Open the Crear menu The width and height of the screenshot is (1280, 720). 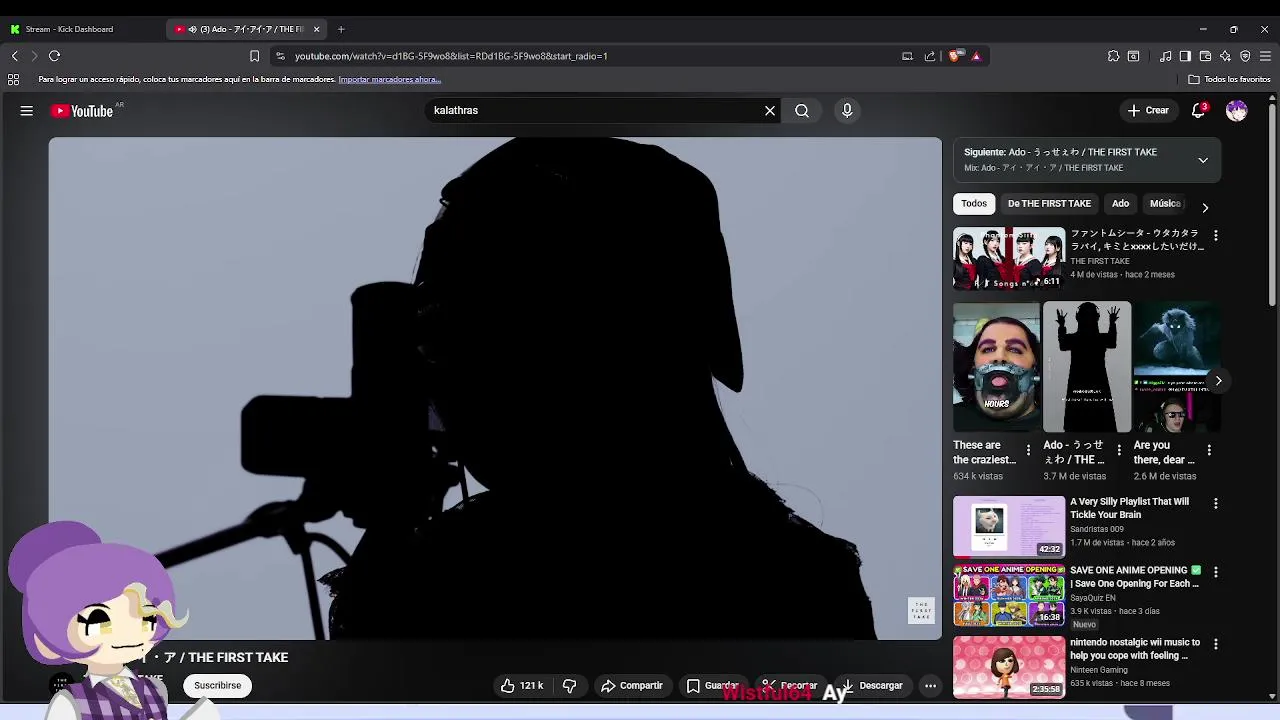pyautogui.click(x=1148, y=111)
